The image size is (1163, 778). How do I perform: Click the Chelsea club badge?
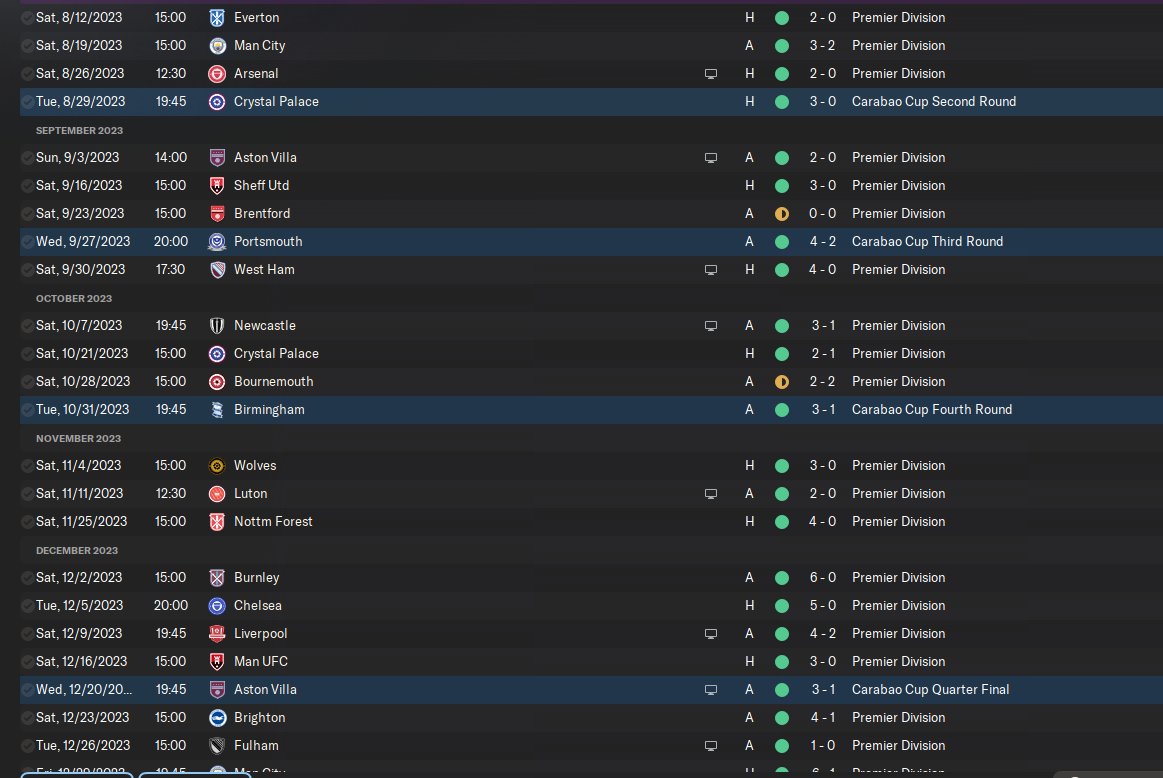tap(217, 606)
